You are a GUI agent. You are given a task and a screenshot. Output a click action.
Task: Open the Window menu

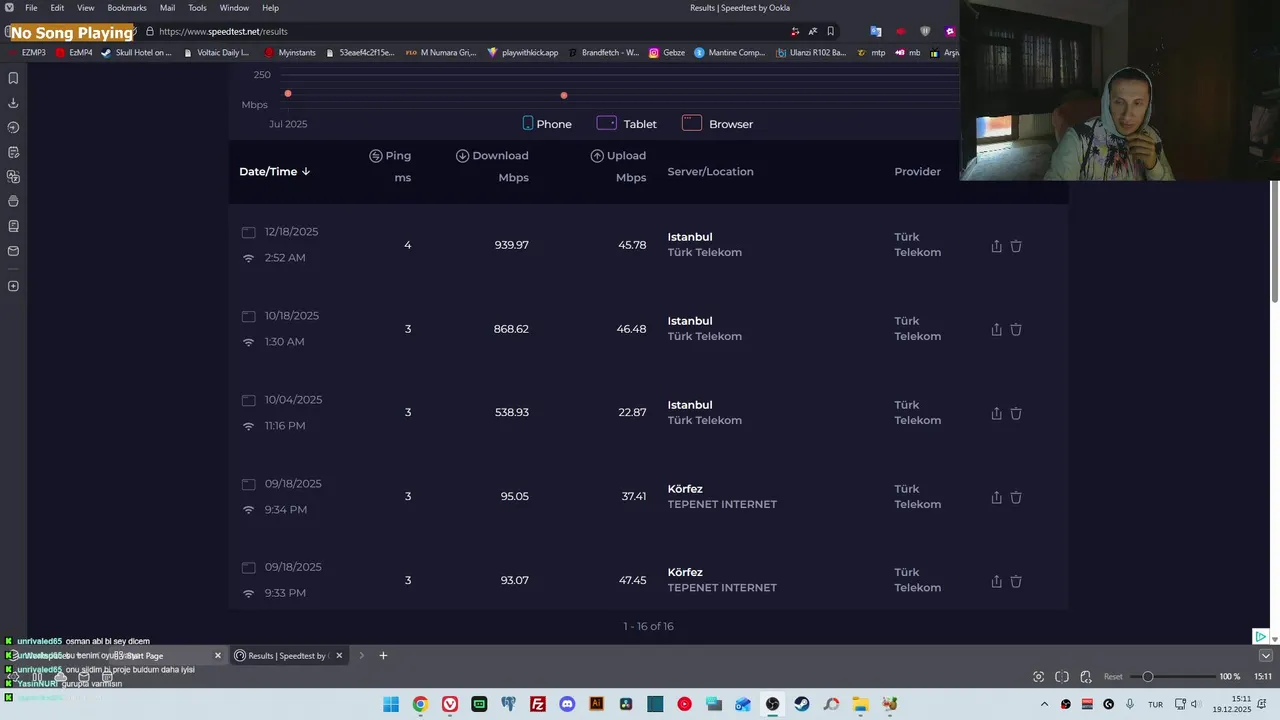(234, 8)
